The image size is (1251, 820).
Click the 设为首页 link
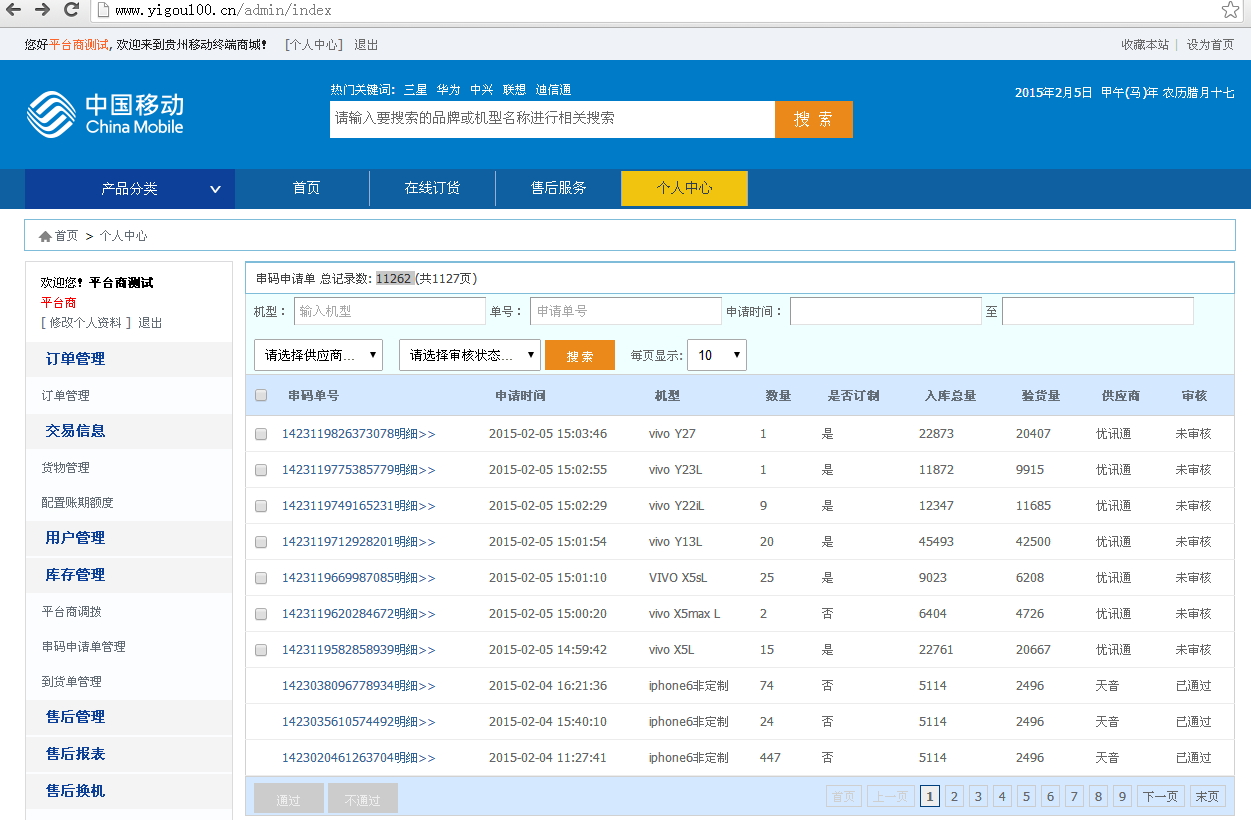[1210, 45]
